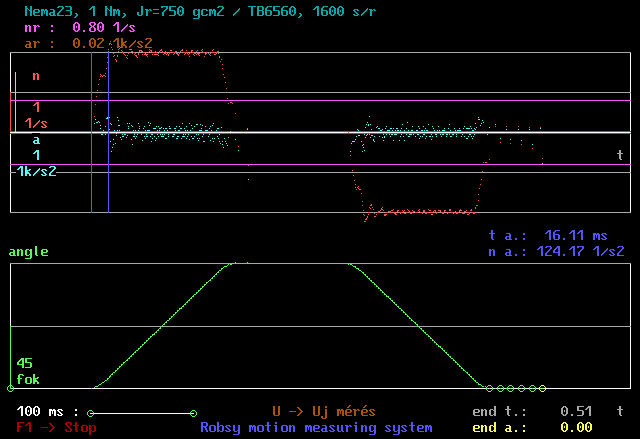Click last circle marker on angle baseline

544,388
